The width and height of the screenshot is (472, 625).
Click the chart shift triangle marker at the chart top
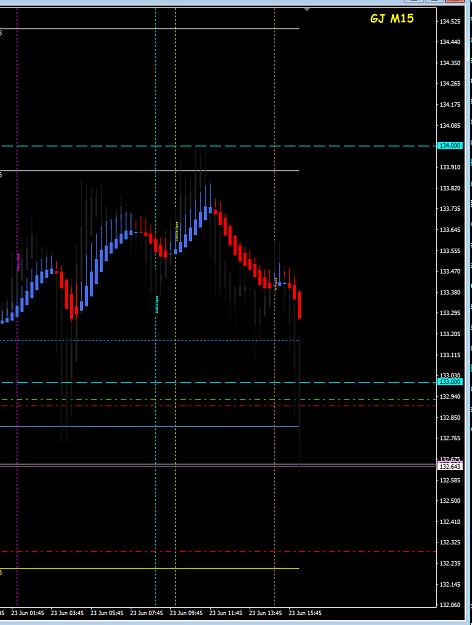[307, 9]
